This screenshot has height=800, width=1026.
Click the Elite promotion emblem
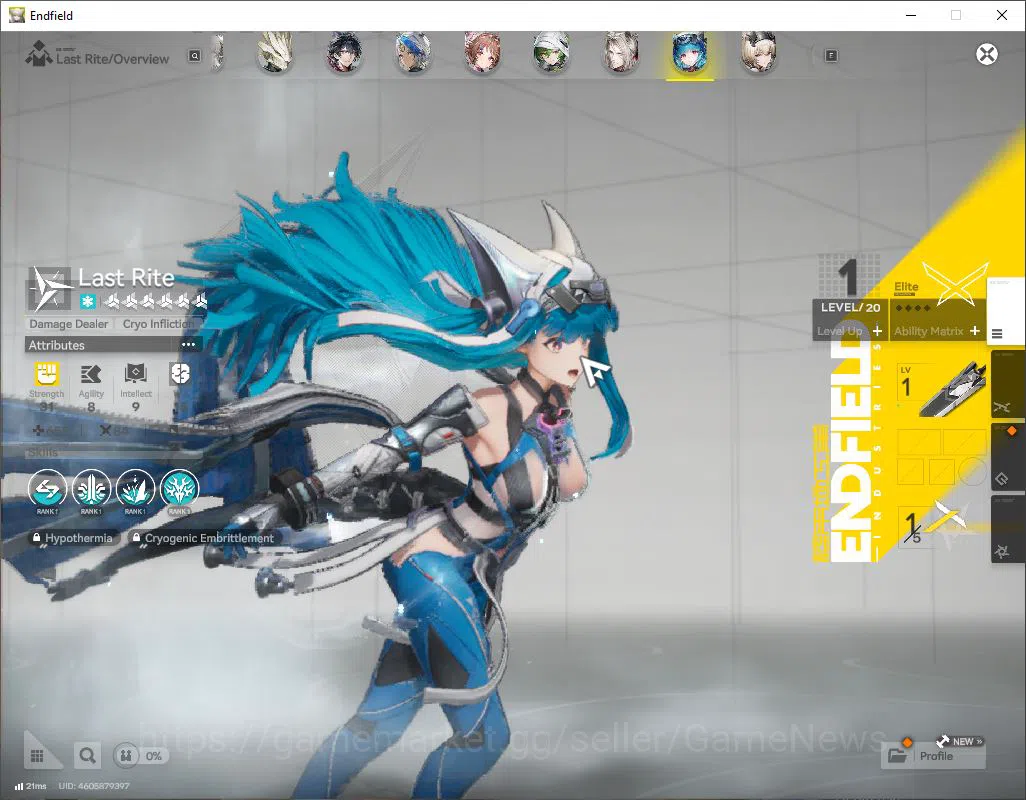(x=955, y=283)
